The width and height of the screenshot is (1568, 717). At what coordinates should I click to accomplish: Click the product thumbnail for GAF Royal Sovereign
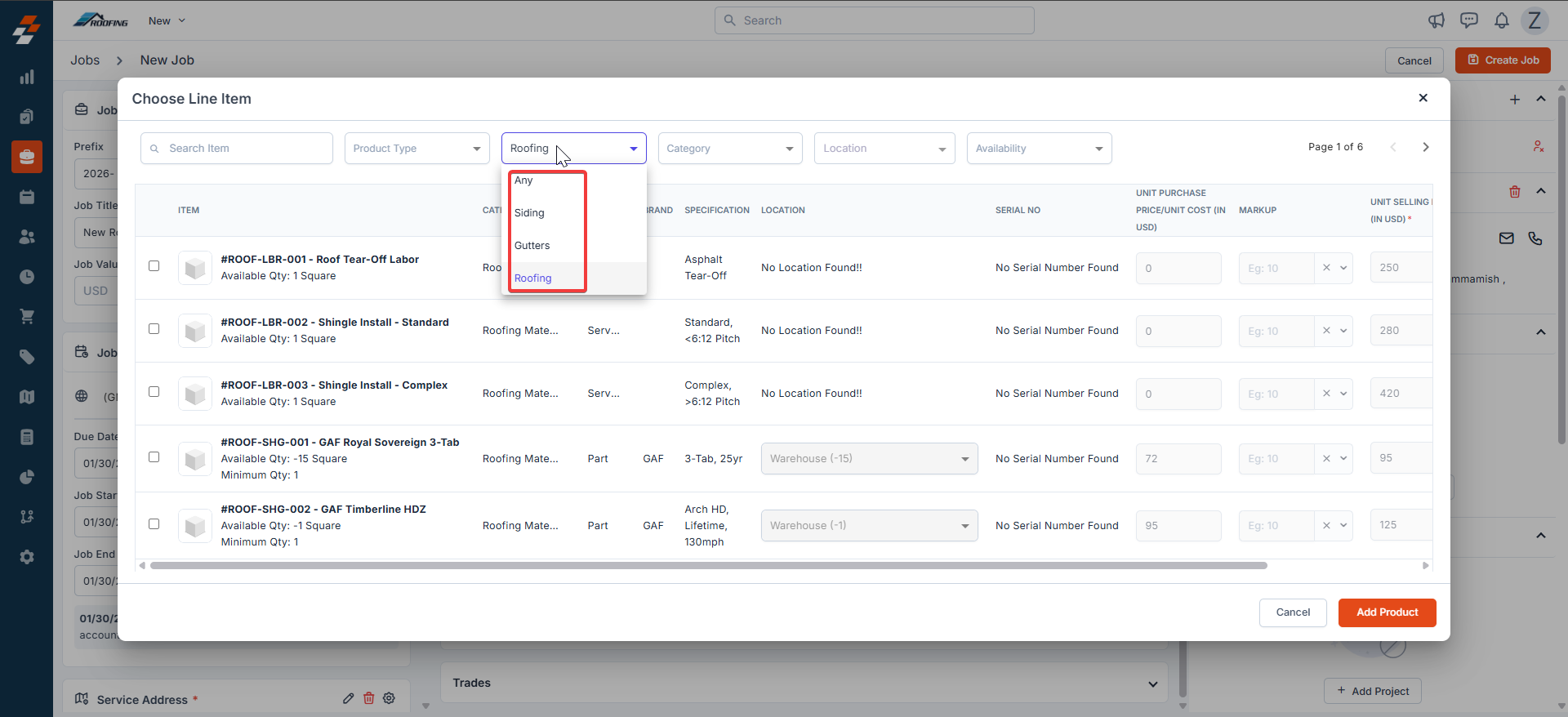pos(195,459)
